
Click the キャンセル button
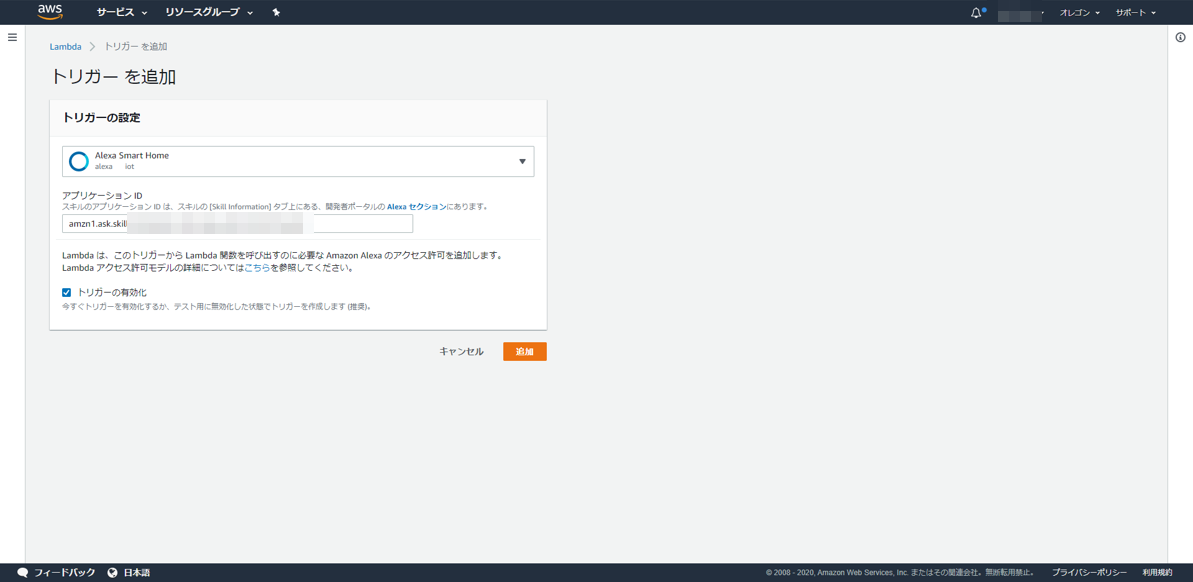(x=461, y=351)
